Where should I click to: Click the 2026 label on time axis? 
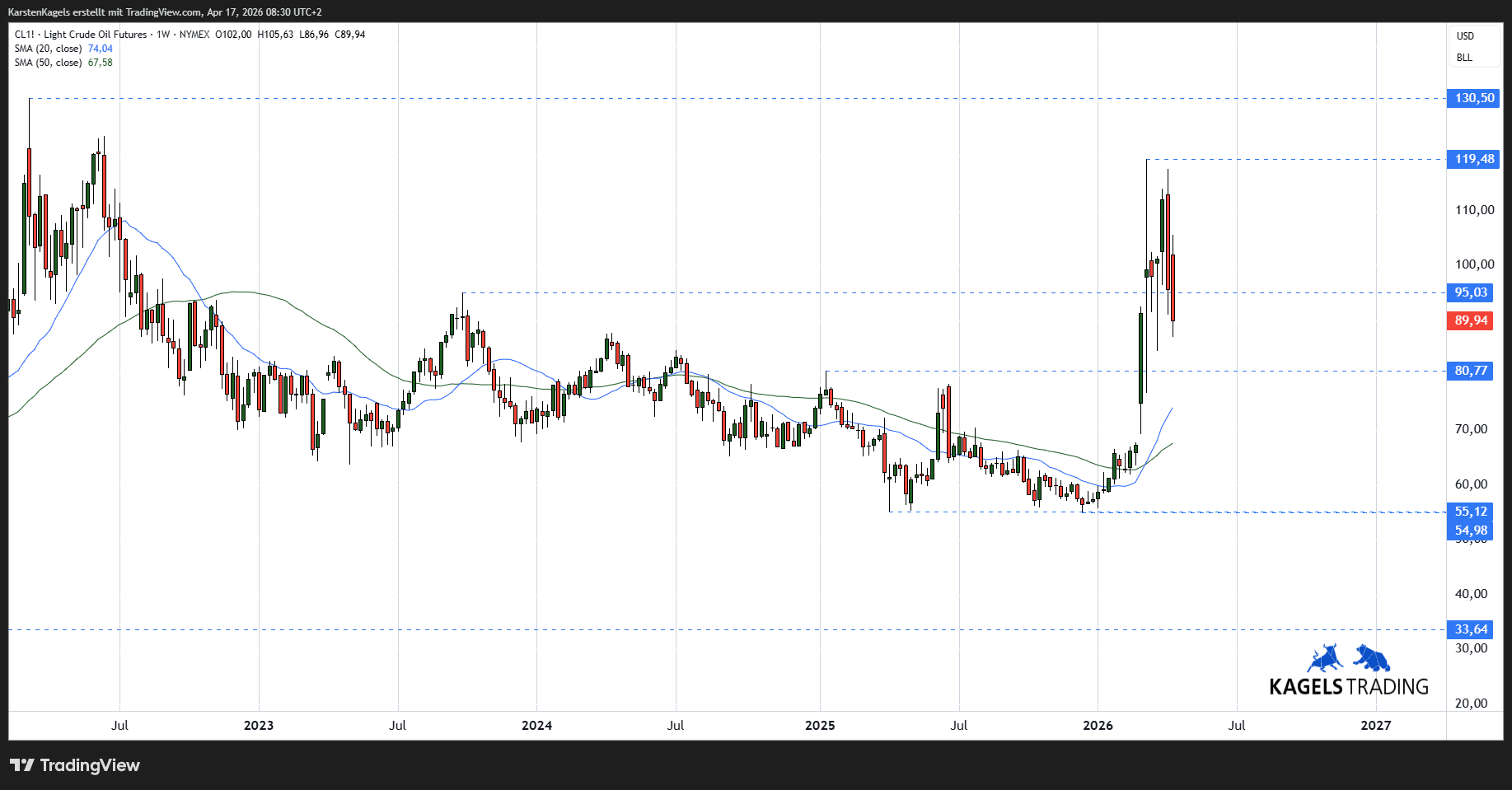(1098, 726)
